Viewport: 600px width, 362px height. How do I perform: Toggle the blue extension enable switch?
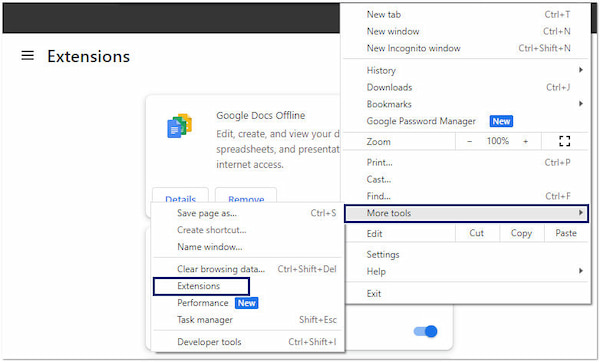pyautogui.click(x=426, y=331)
